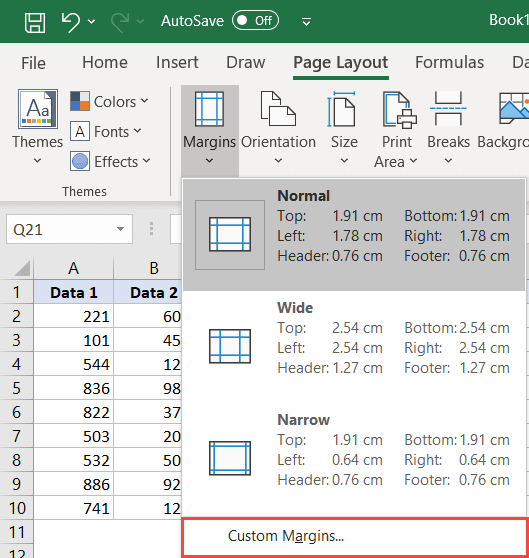Screen dimensions: 529x558
Task: Click the Size paper icon
Action: (341, 109)
